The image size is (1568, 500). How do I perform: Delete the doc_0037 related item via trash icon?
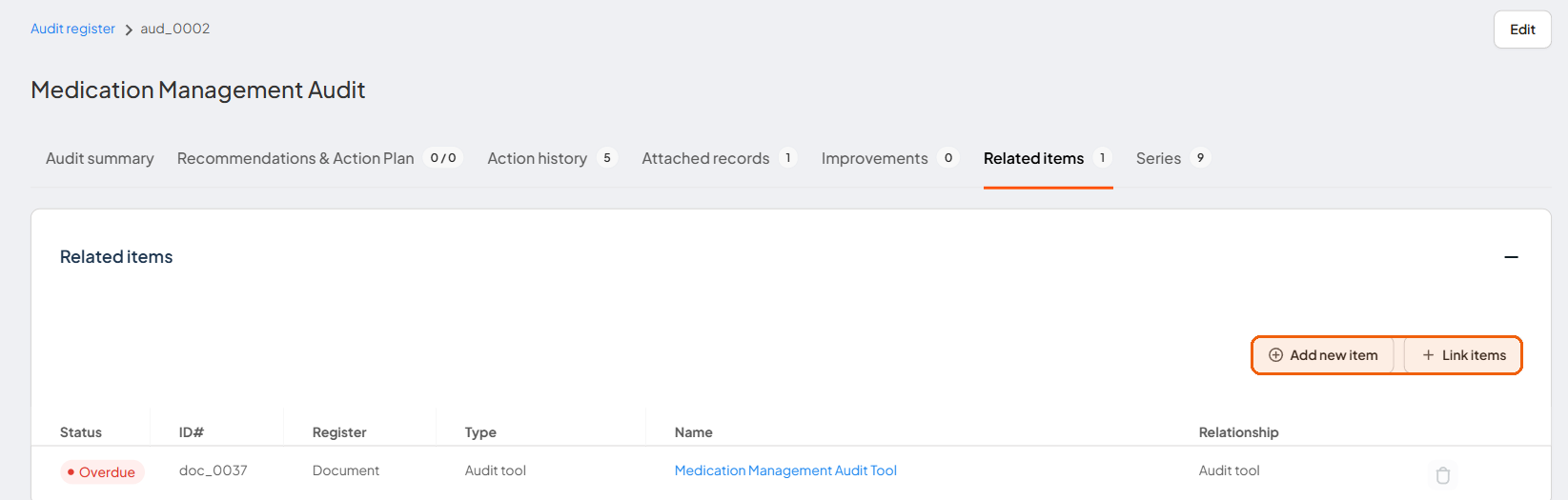(x=1442, y=474)
